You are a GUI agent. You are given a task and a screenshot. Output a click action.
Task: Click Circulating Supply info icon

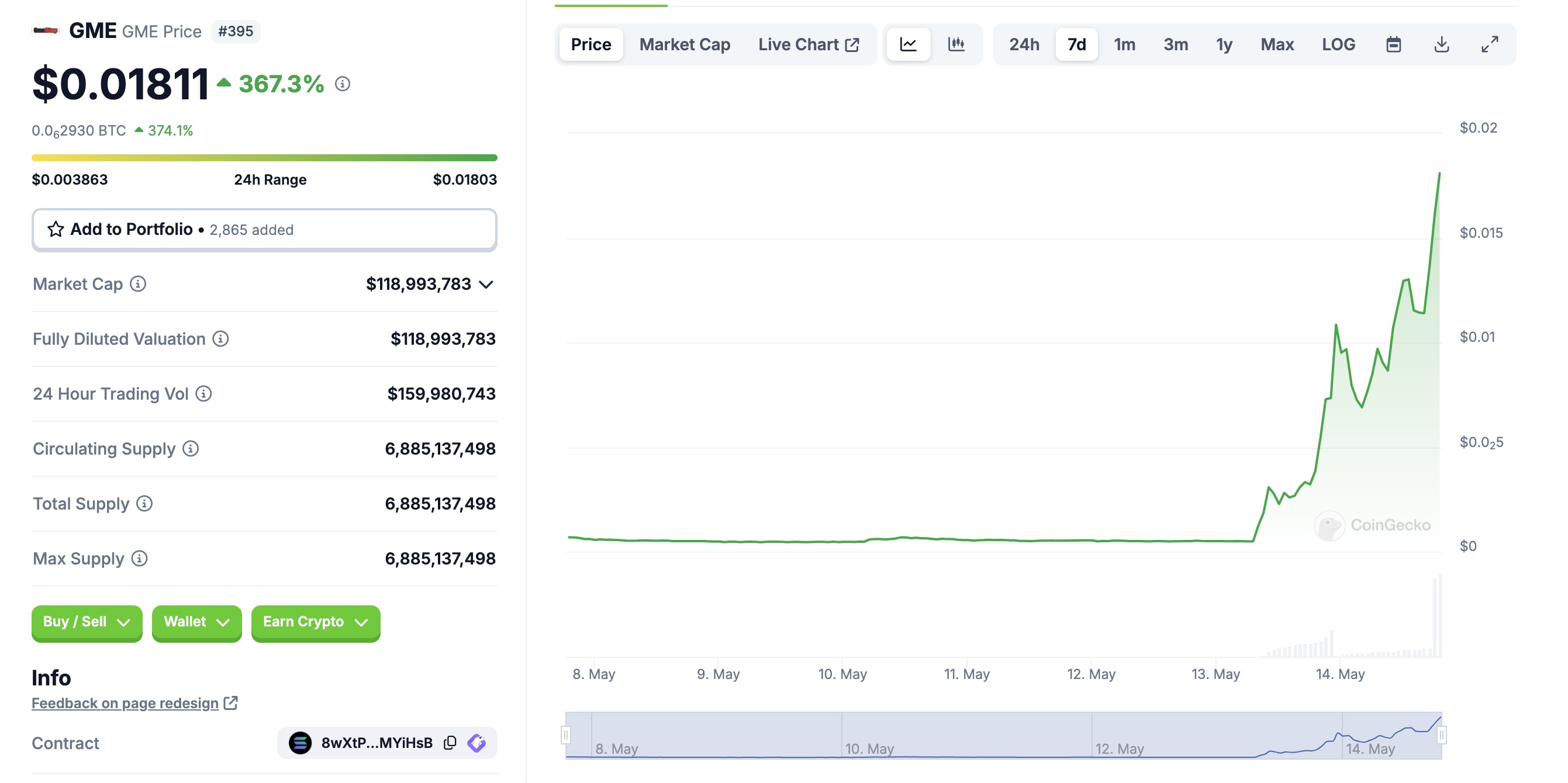click(191, 448)
